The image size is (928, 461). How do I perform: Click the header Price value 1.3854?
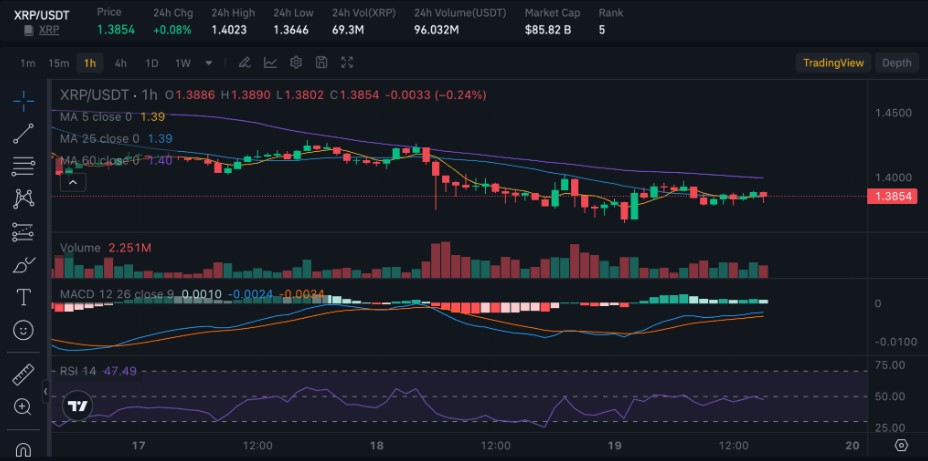pyautogui.click(x=116, y=29)
